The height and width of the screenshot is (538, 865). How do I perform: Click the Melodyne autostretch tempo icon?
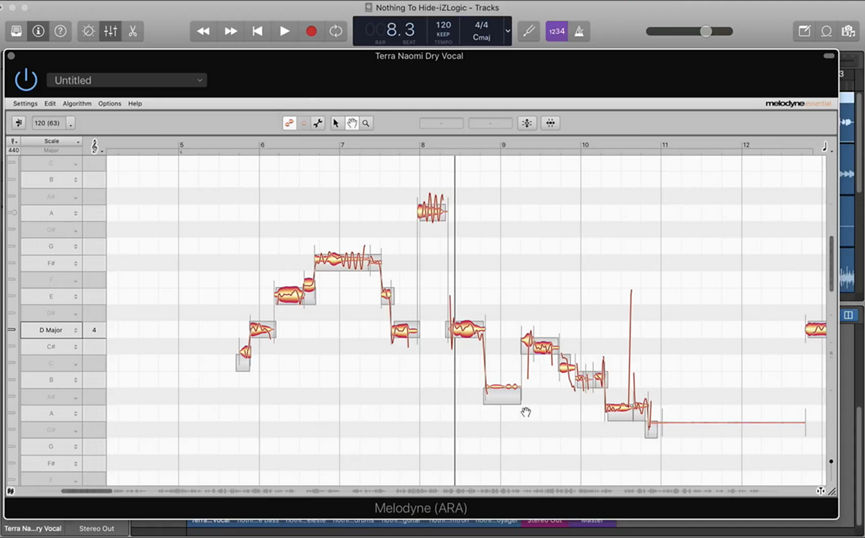[x=19, y=123]
